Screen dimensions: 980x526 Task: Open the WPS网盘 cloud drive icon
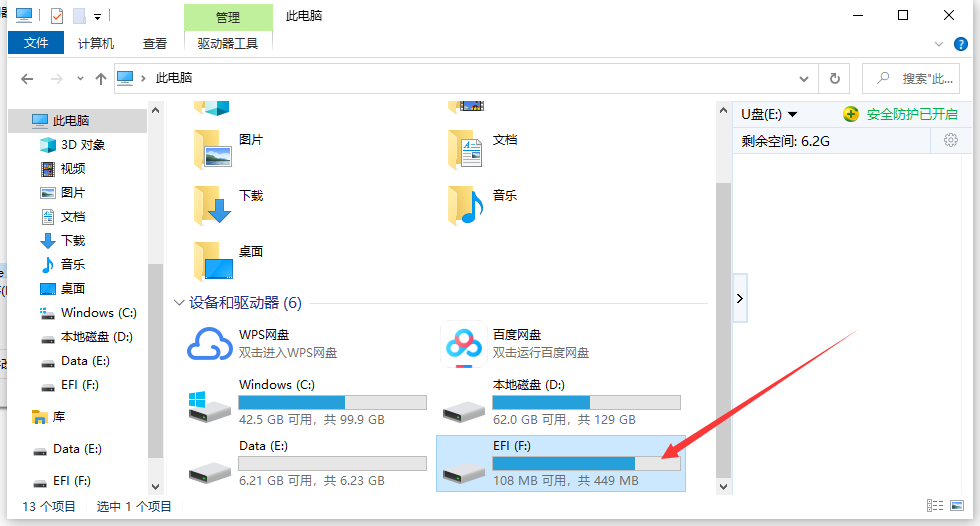point(209,344)
